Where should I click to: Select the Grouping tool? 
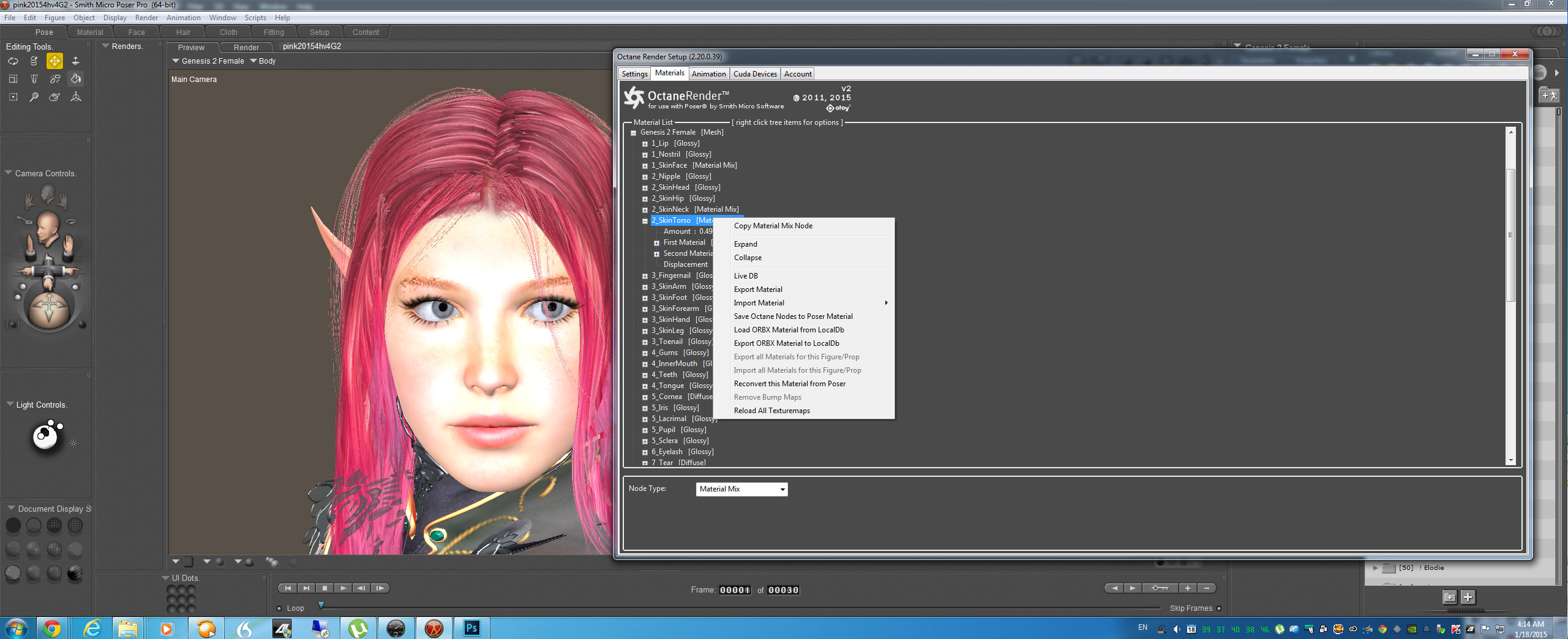pos(13,97)
